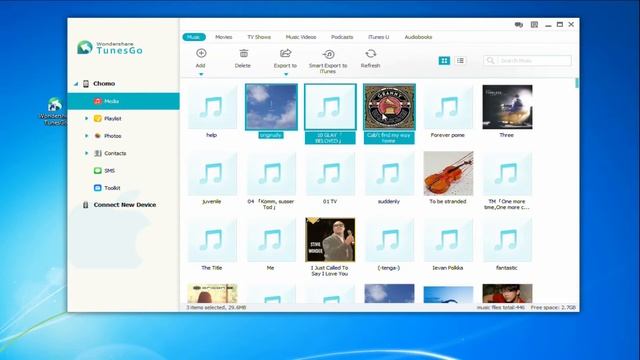Select 'I Just Called To Say I Love You'

tap(330, 240)
